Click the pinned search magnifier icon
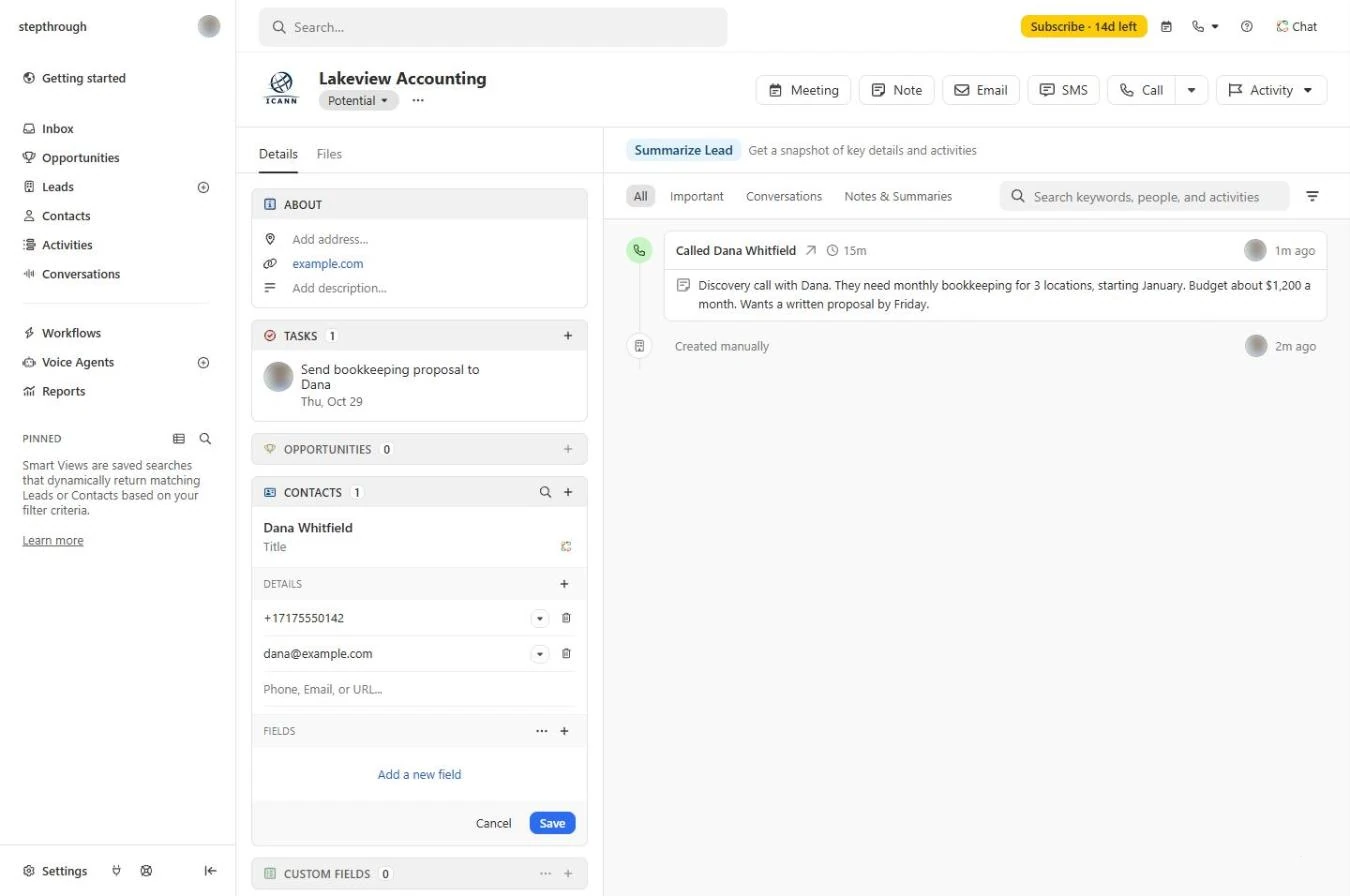 [x=205, y=438]
